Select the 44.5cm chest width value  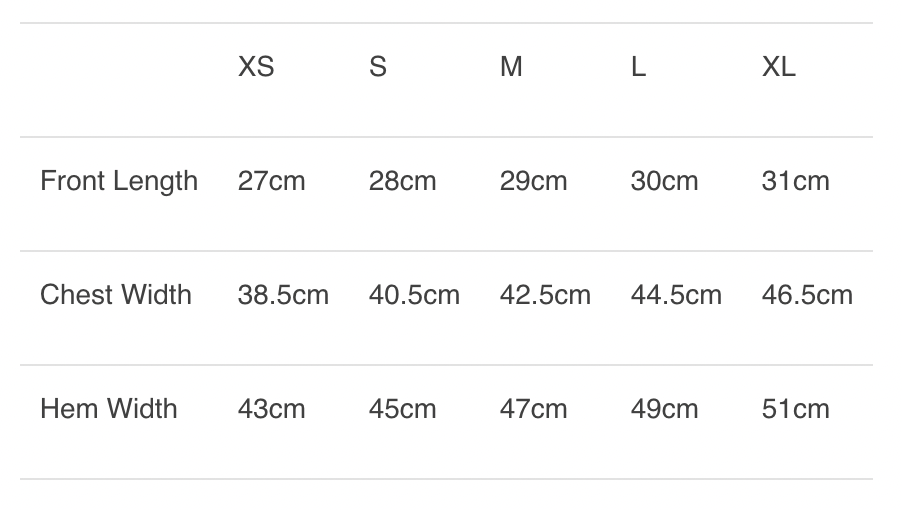point(676,295)
